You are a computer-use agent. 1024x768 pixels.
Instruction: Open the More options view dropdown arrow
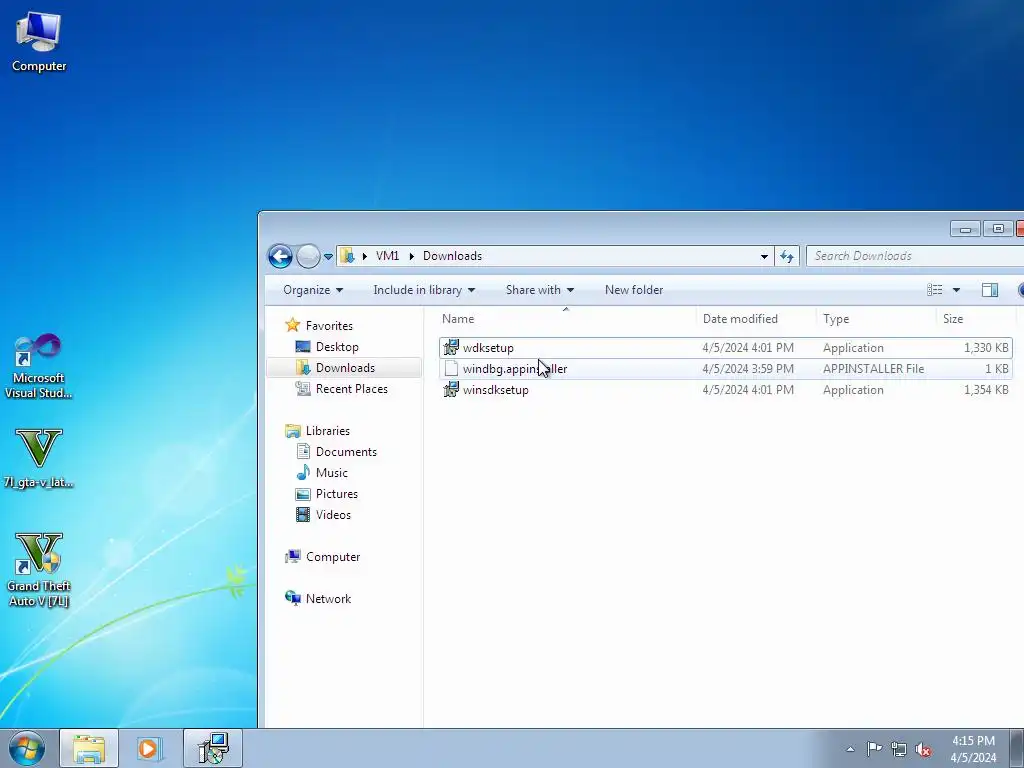(x=956, y=290)
